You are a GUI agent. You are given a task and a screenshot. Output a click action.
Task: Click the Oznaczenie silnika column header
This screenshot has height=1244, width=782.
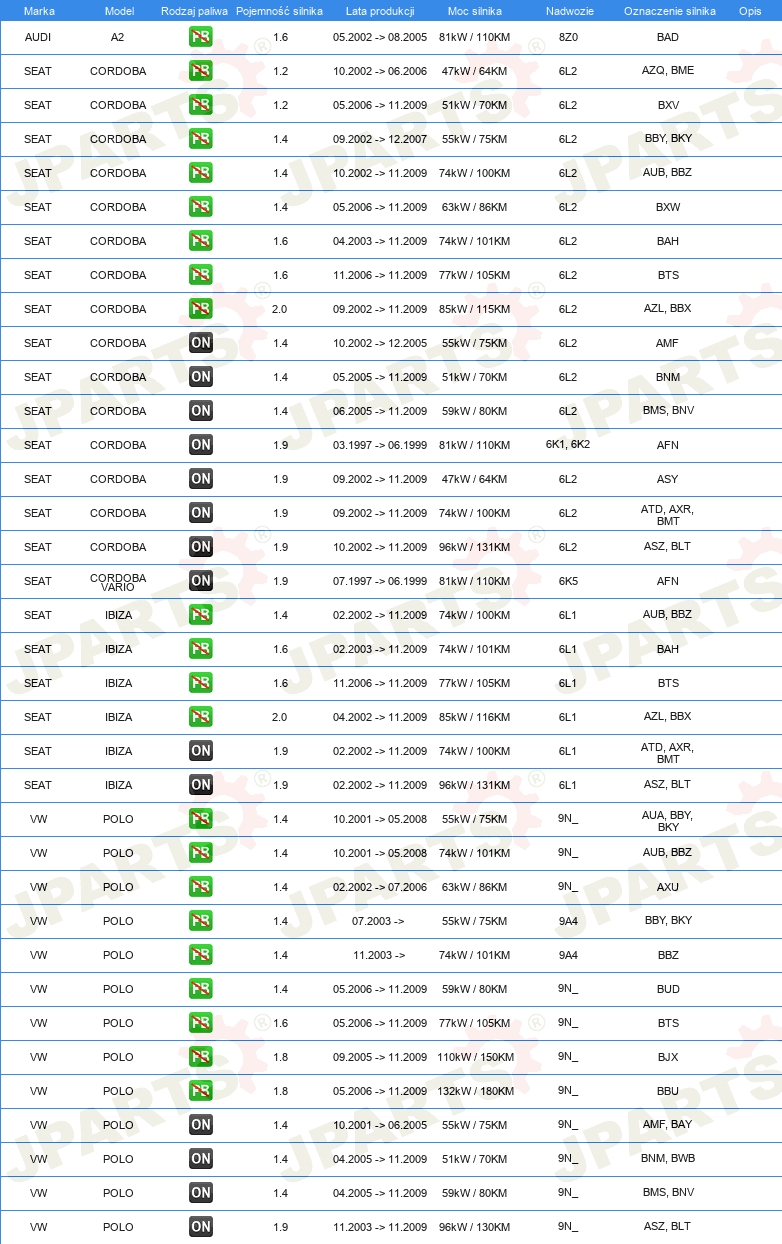(x=669, y=11)
